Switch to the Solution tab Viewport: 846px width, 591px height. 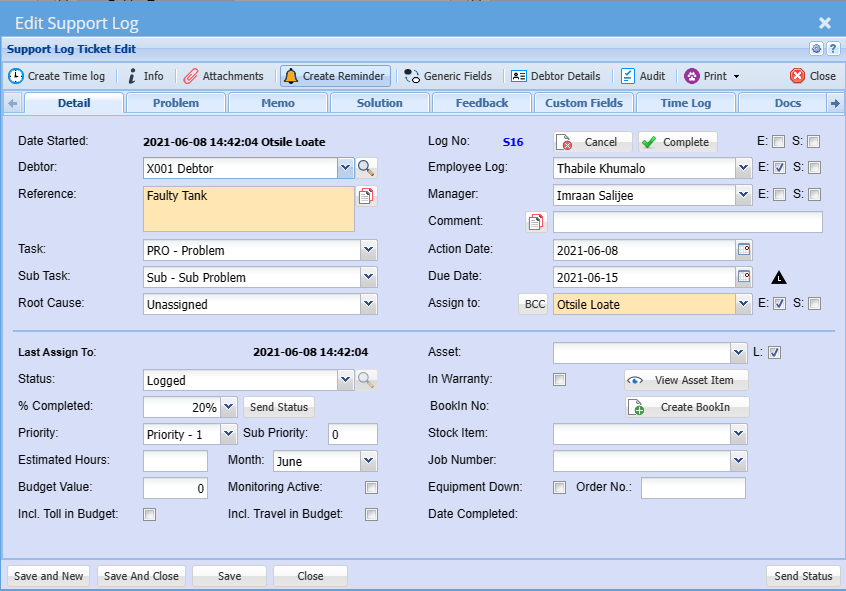380,103
